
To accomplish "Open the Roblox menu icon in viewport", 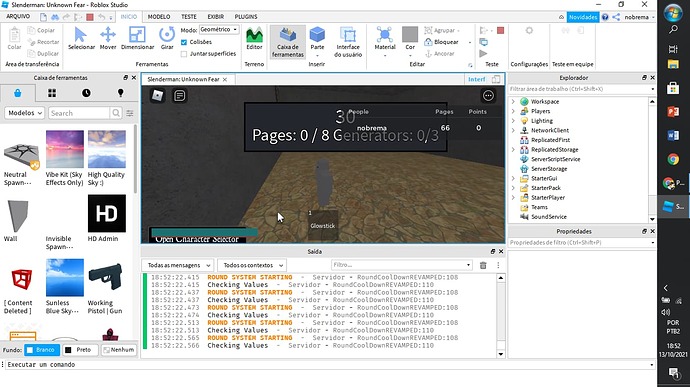I will tap(158, 95).
